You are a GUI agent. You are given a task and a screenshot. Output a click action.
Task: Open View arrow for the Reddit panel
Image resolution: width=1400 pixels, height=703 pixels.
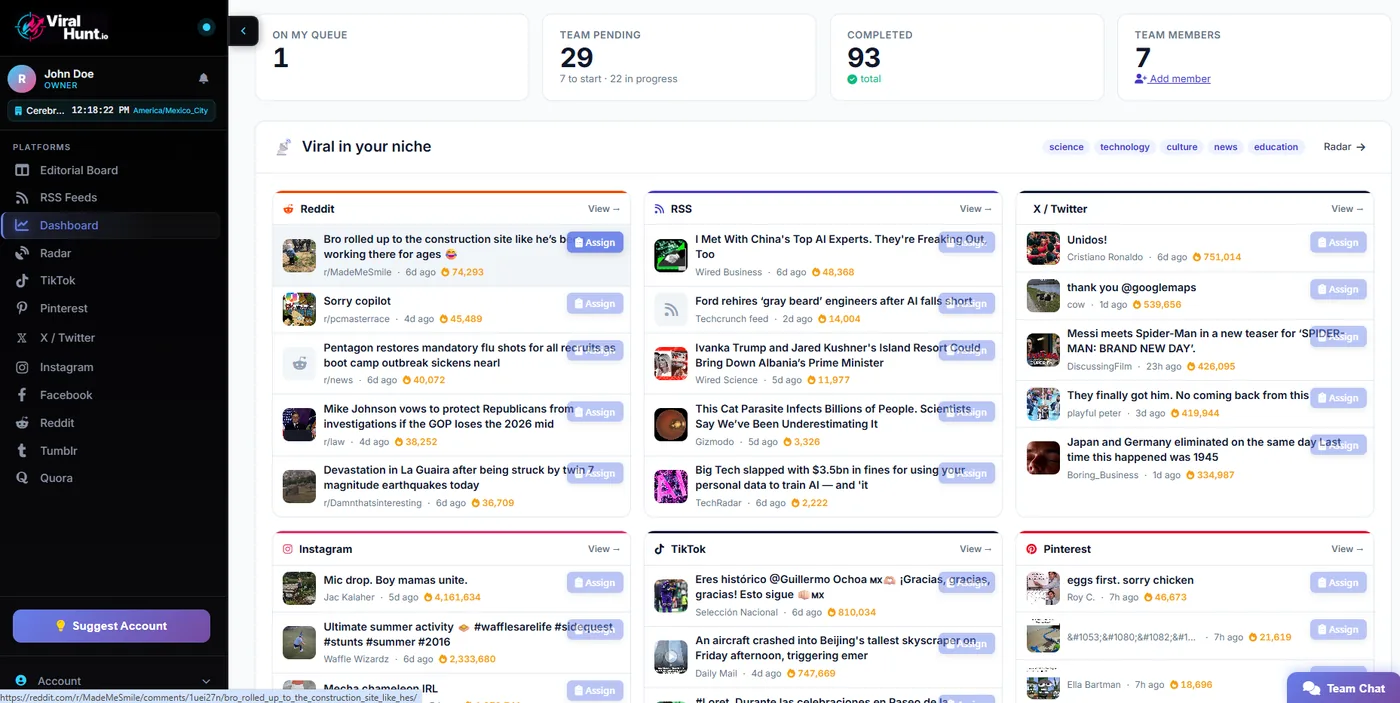[604, 209]
